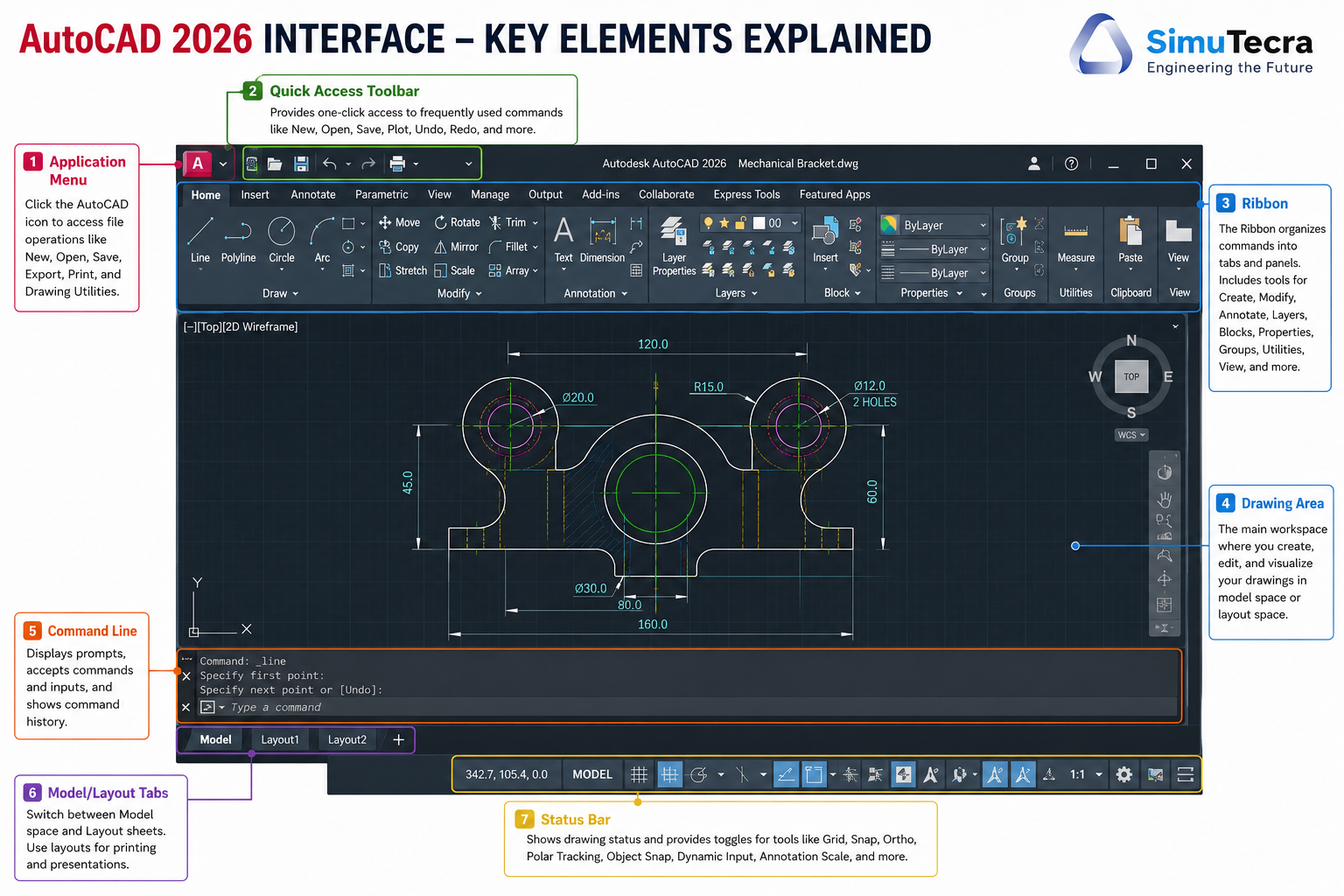The height and width of the screenshot is (896, 1344).
Task: Click the Insert block tool
Action: pos(825,243)
